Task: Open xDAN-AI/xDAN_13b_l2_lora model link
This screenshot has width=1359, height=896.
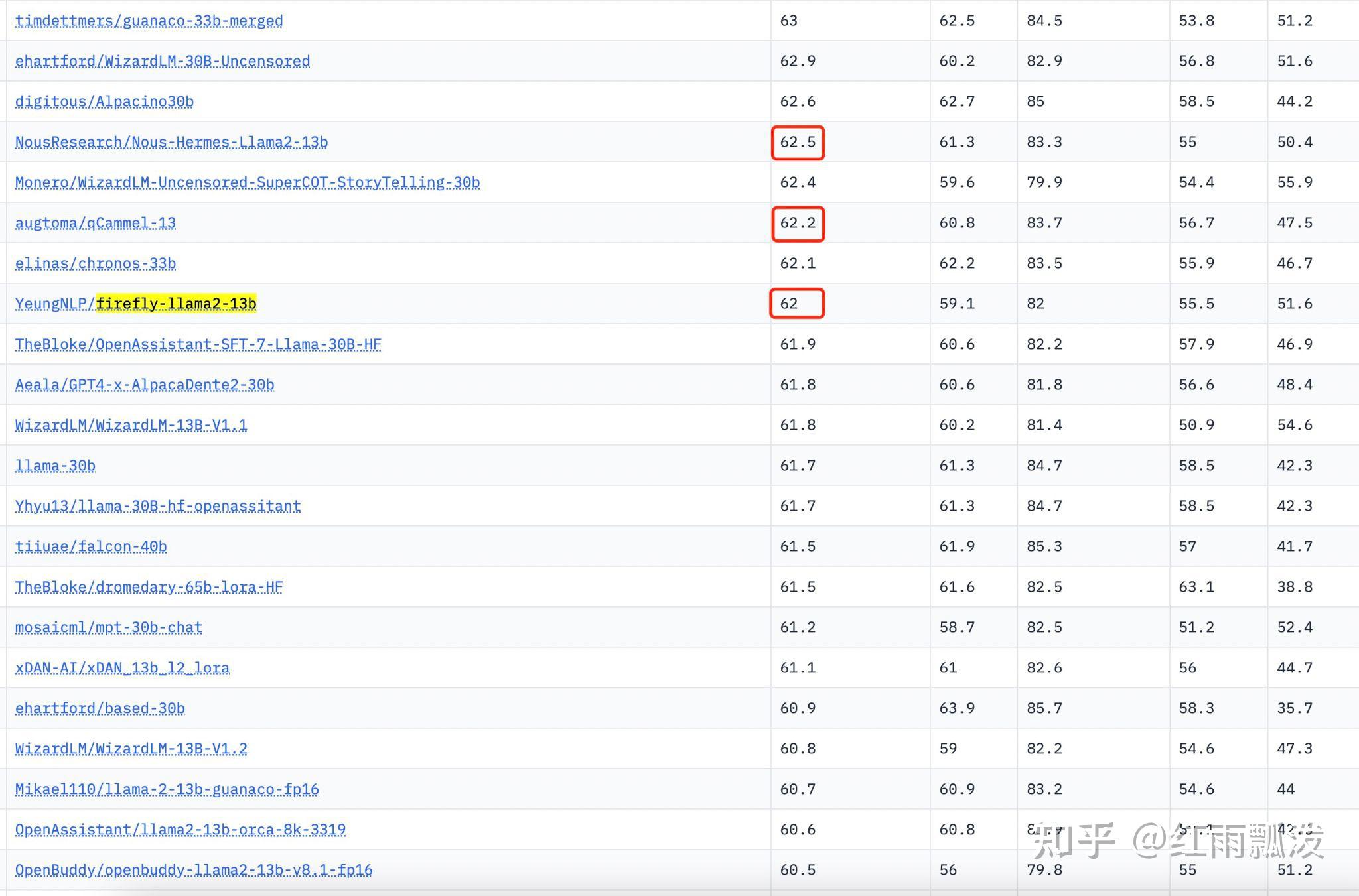Action: (x=122, y=668)
